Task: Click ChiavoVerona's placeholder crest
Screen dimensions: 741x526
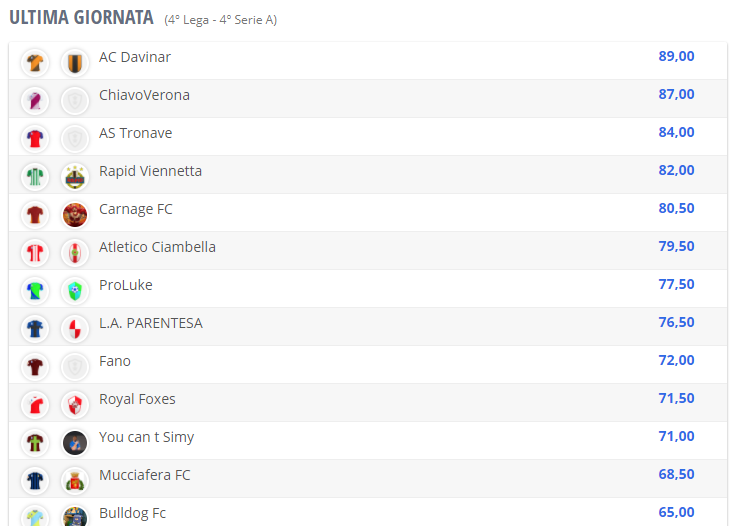Action: pyautogui.click(x=75, y=101)
